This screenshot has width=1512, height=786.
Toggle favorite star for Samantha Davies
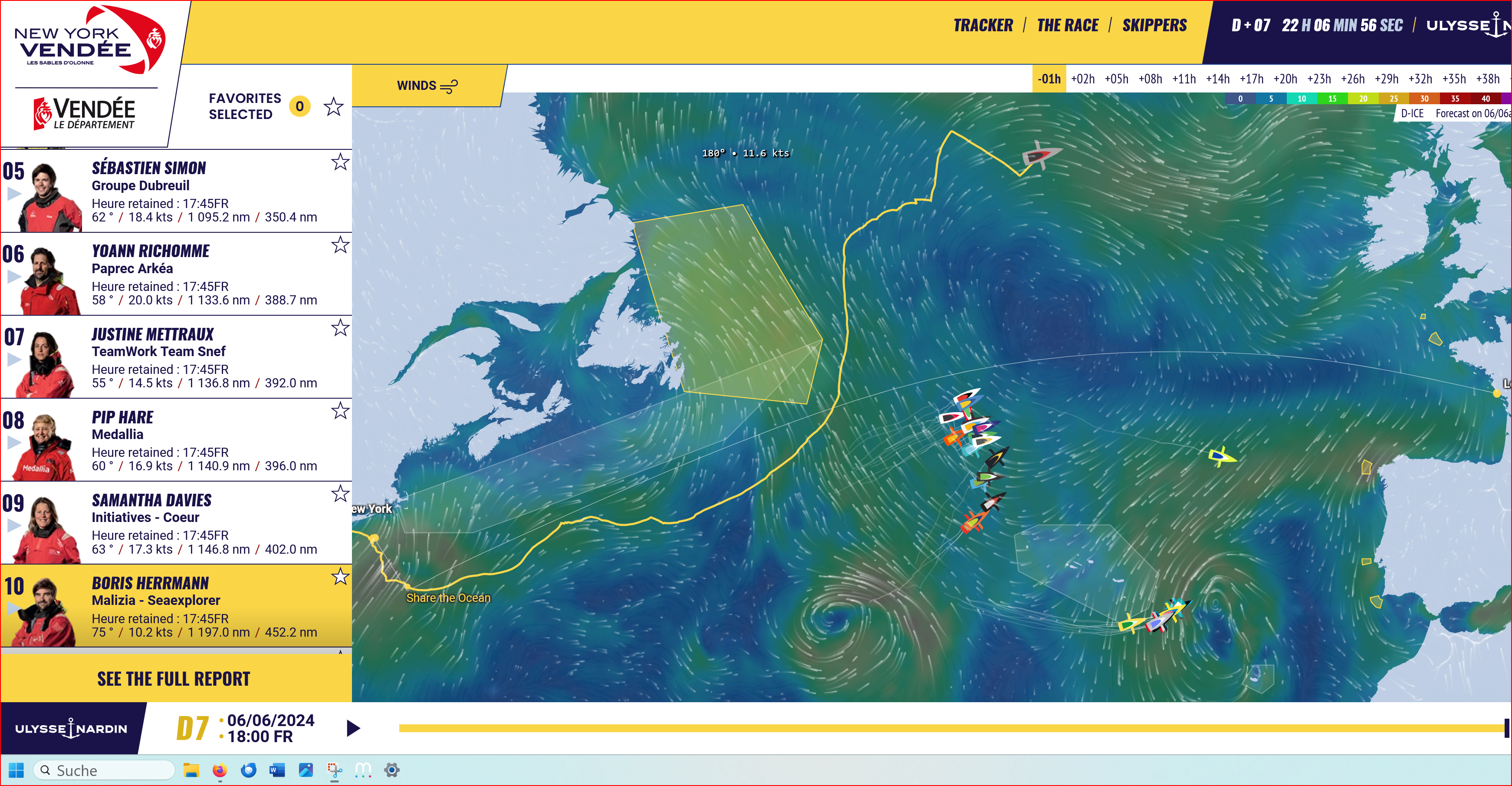340,493
